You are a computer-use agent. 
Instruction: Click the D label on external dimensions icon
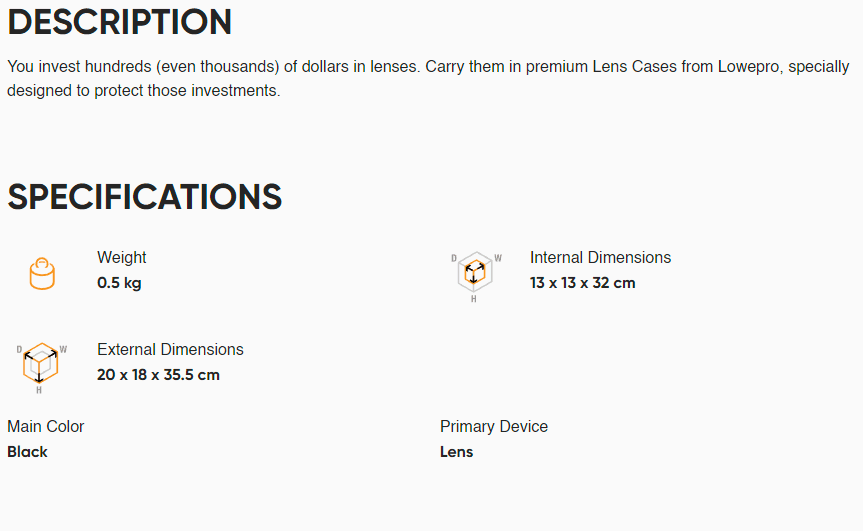tap(19, 349)
